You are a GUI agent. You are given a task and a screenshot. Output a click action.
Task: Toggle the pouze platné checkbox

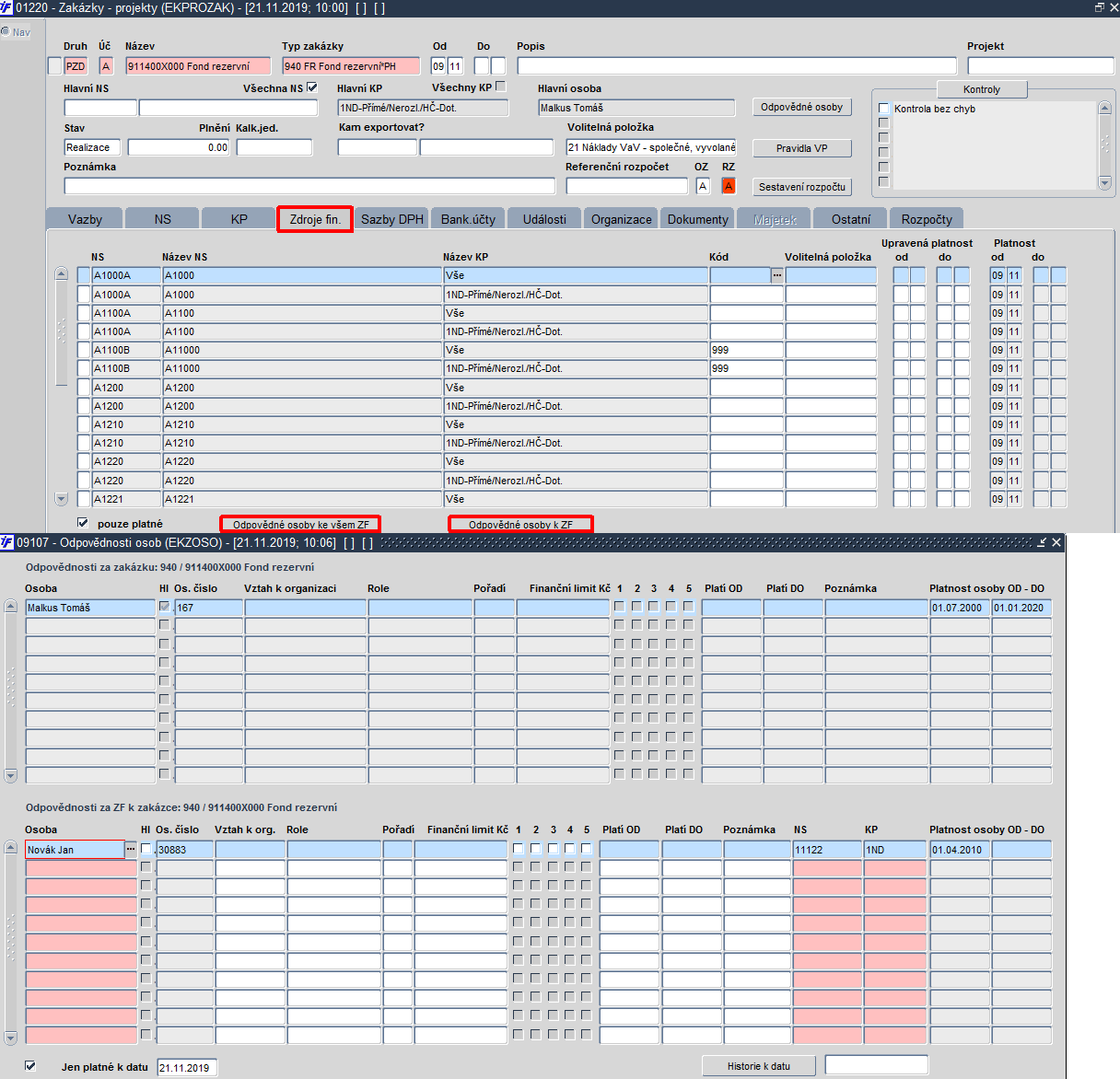[x=83, y=523]
